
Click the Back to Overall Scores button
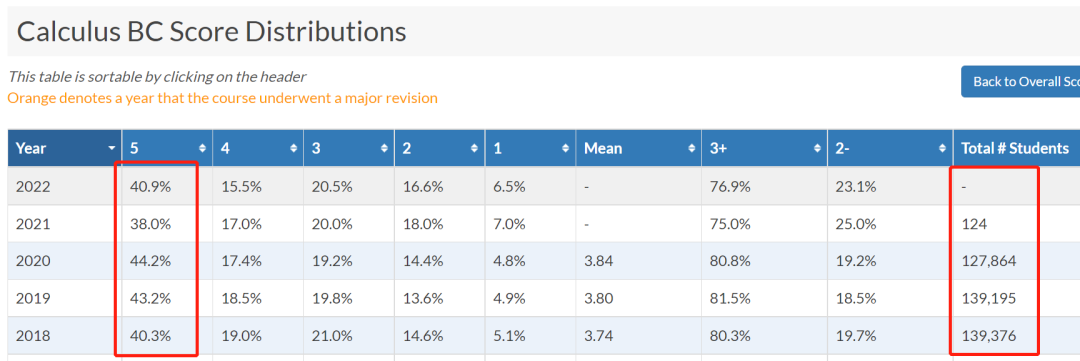pos(1021,81)
